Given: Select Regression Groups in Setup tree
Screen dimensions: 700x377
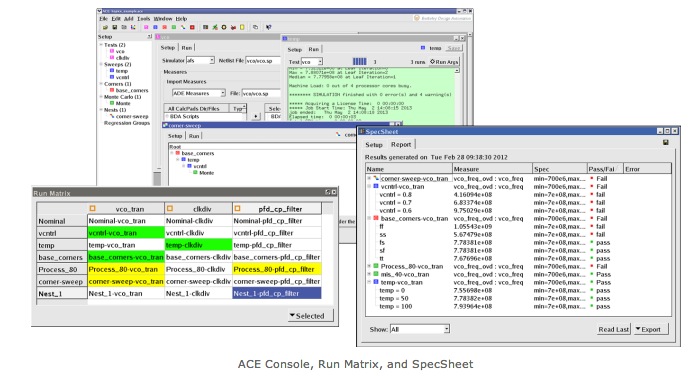Looking at the screenshot, I should coord(127,123).
